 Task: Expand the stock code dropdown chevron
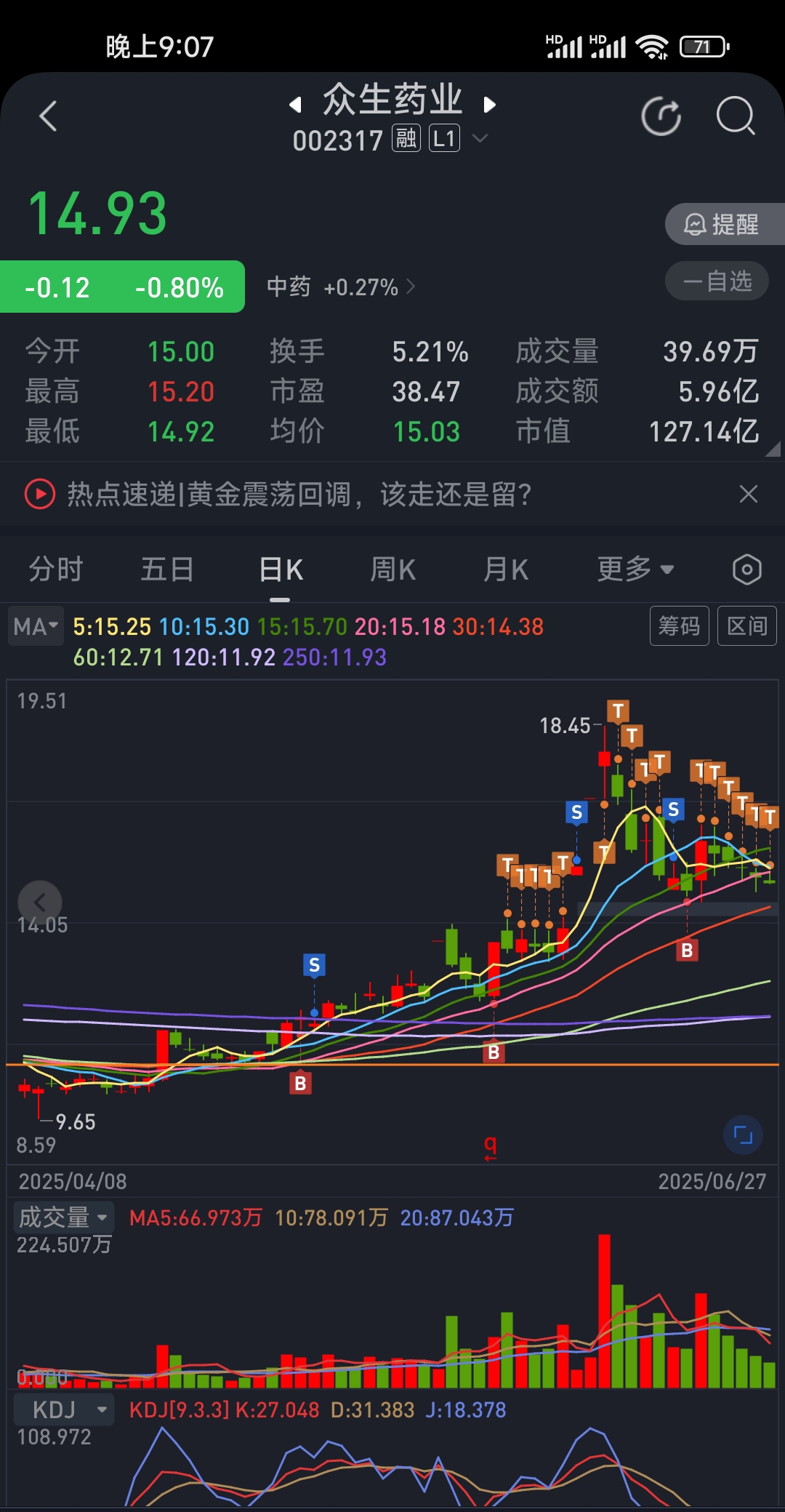(480, 137)
